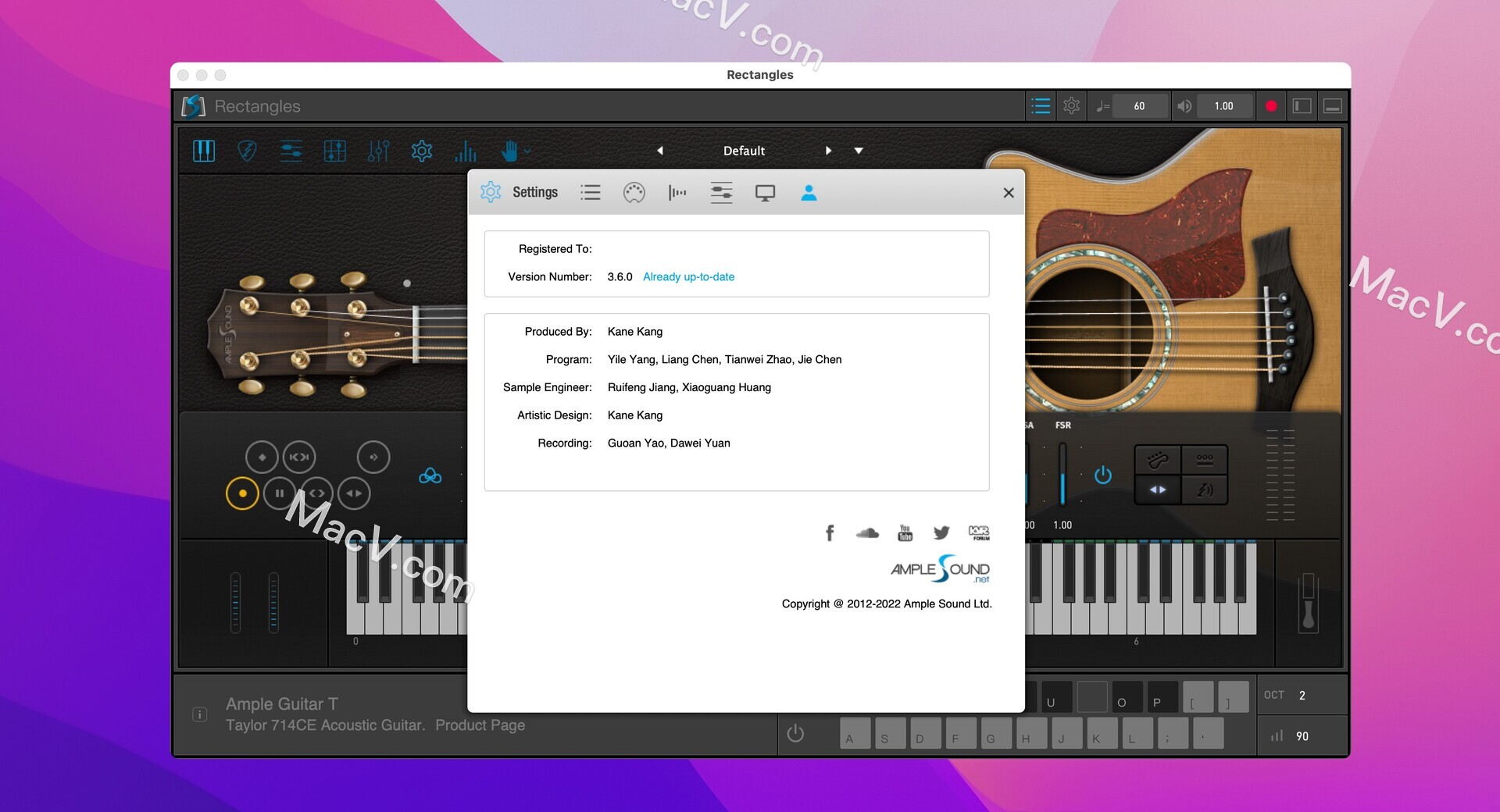Image resolution: width=1500 pixels, height=812 pixels.
Task: Click the yellow record circle button
Action: pos(242,493)
